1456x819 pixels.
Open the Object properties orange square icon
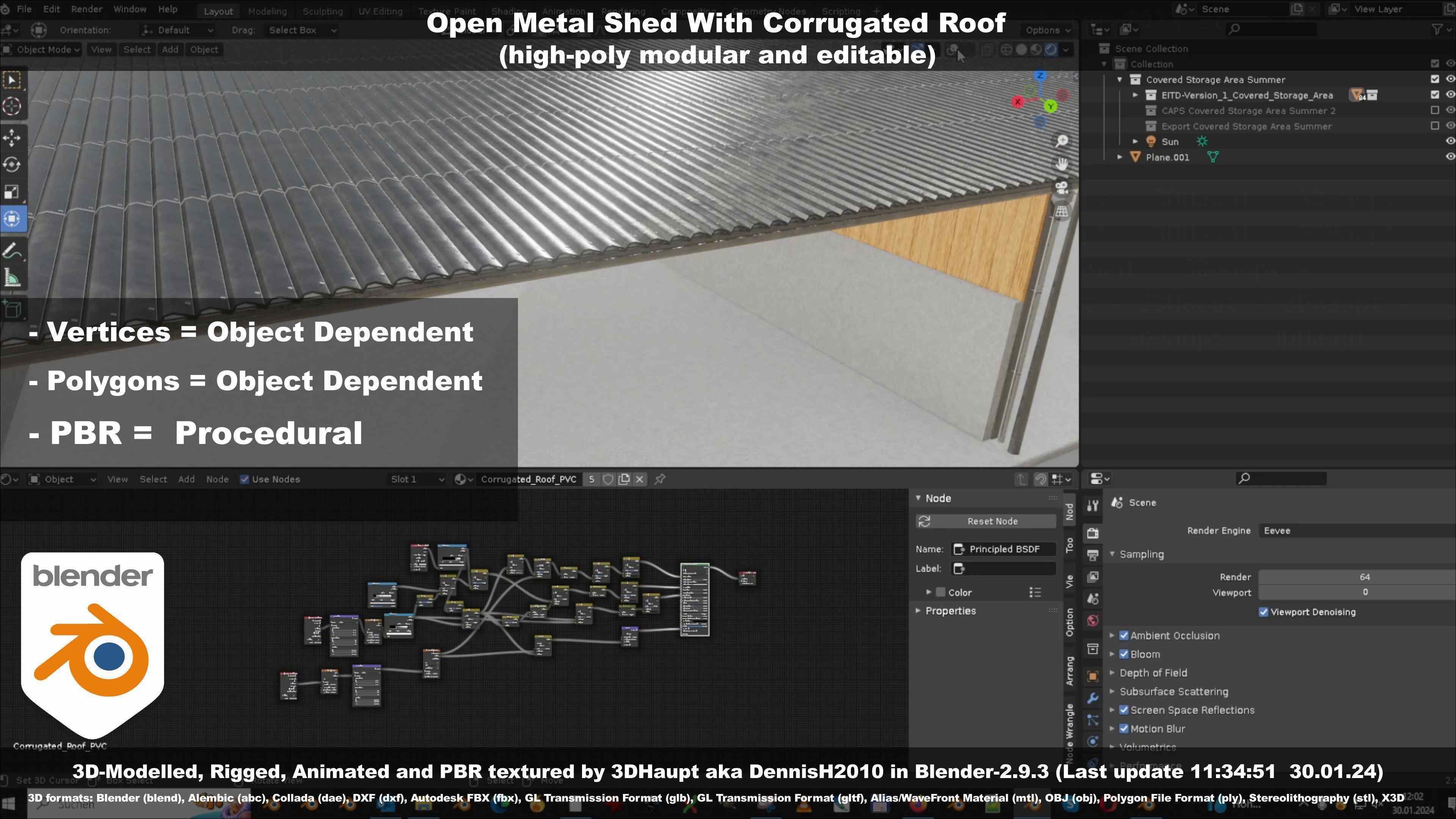(x=1092, y=676)
